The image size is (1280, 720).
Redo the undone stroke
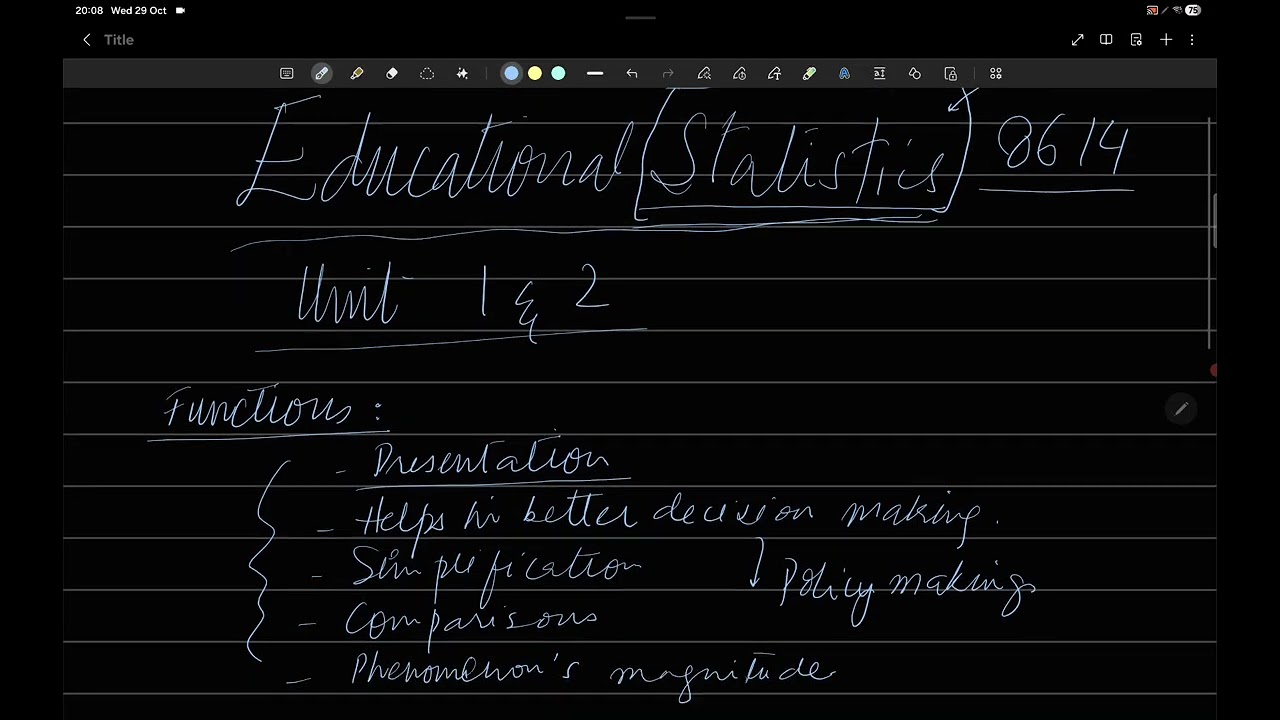click(x=668, y=73)
